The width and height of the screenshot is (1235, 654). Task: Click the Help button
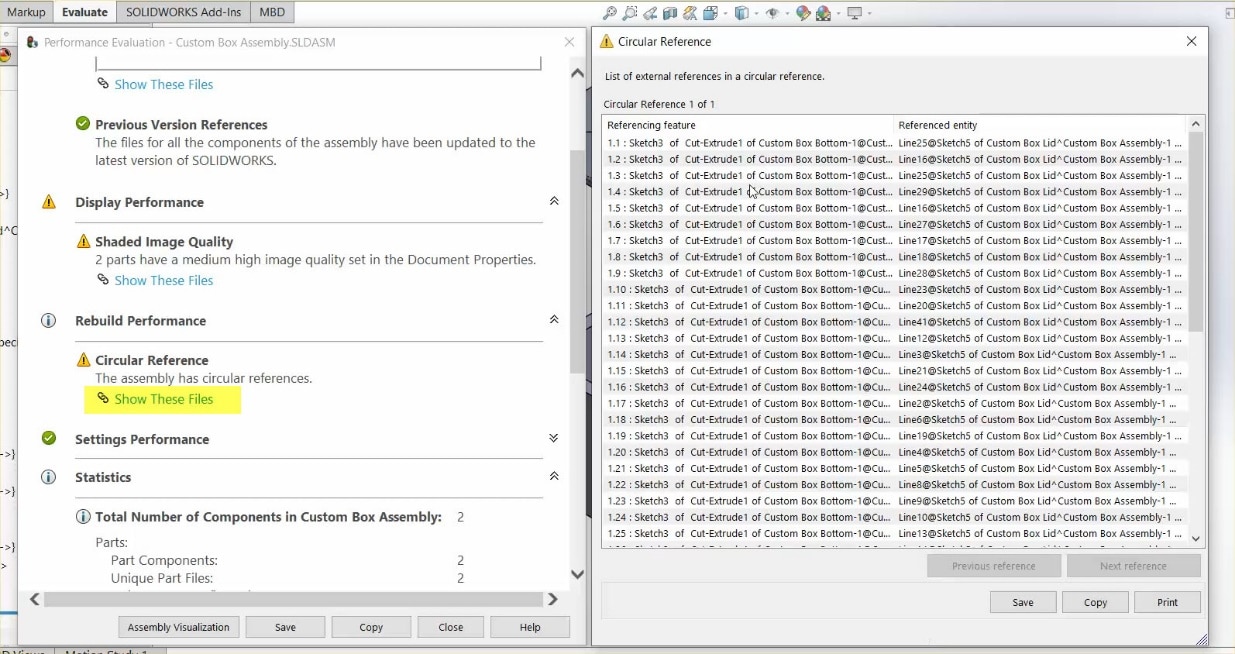tap(530, 627)
